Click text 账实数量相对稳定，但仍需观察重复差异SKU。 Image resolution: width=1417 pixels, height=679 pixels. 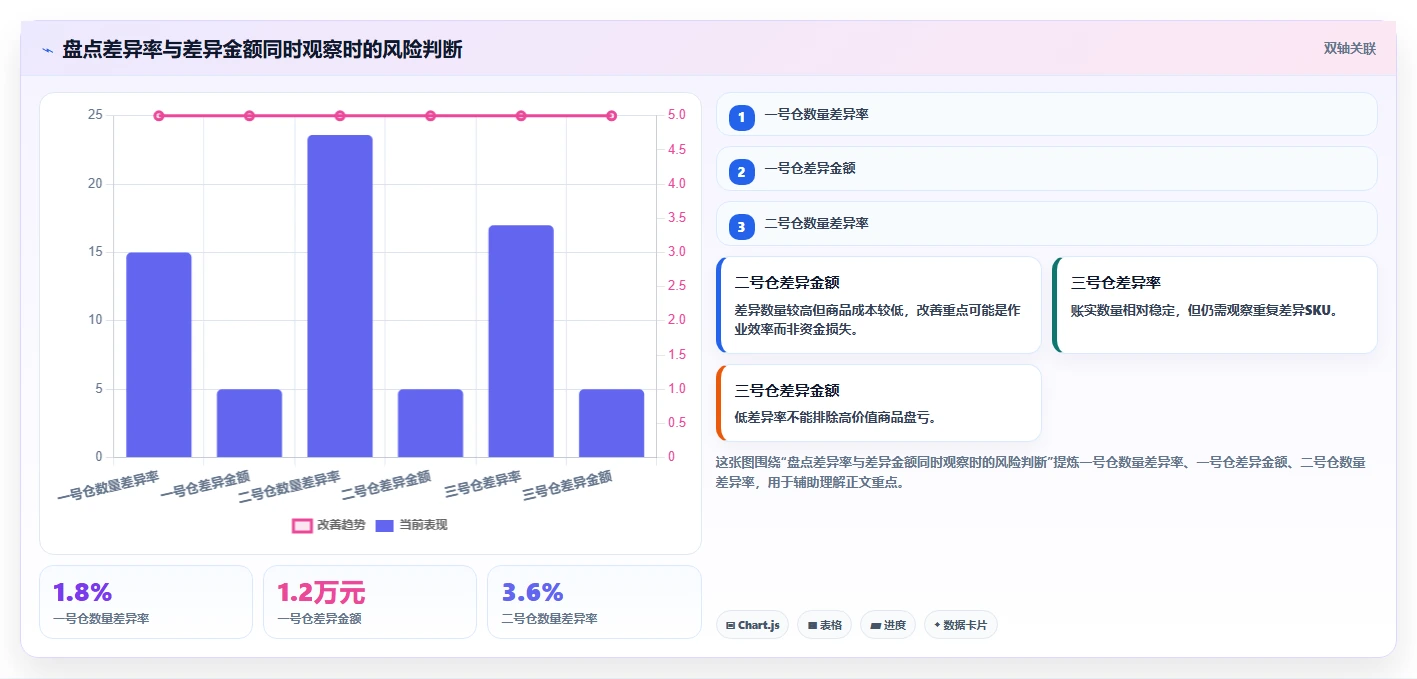(1204, 310)
